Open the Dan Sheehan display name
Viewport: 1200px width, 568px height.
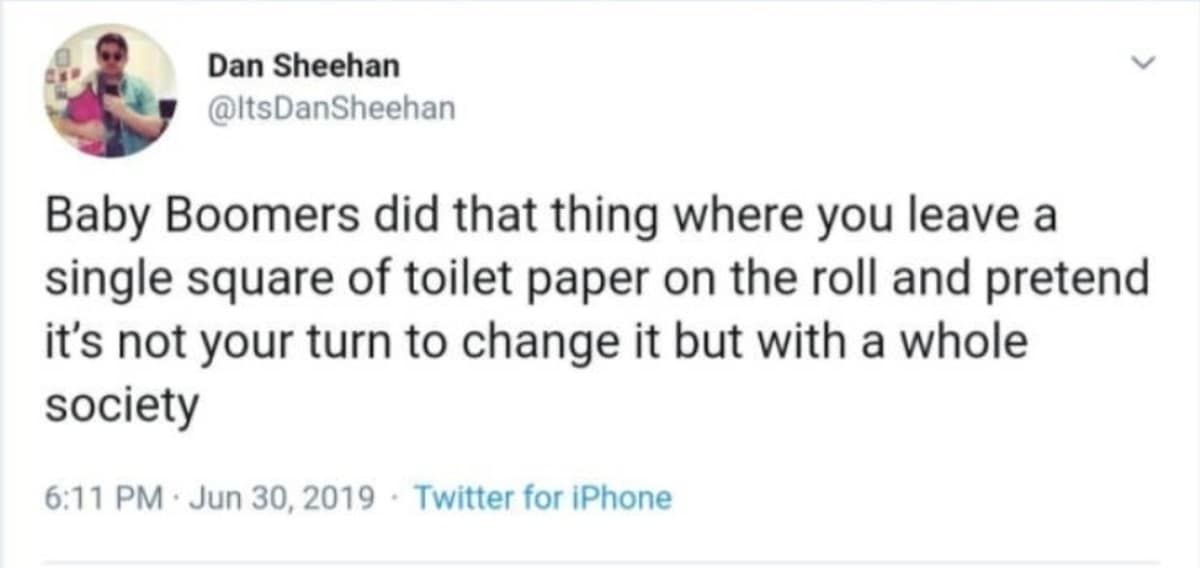tap(303, 66)
